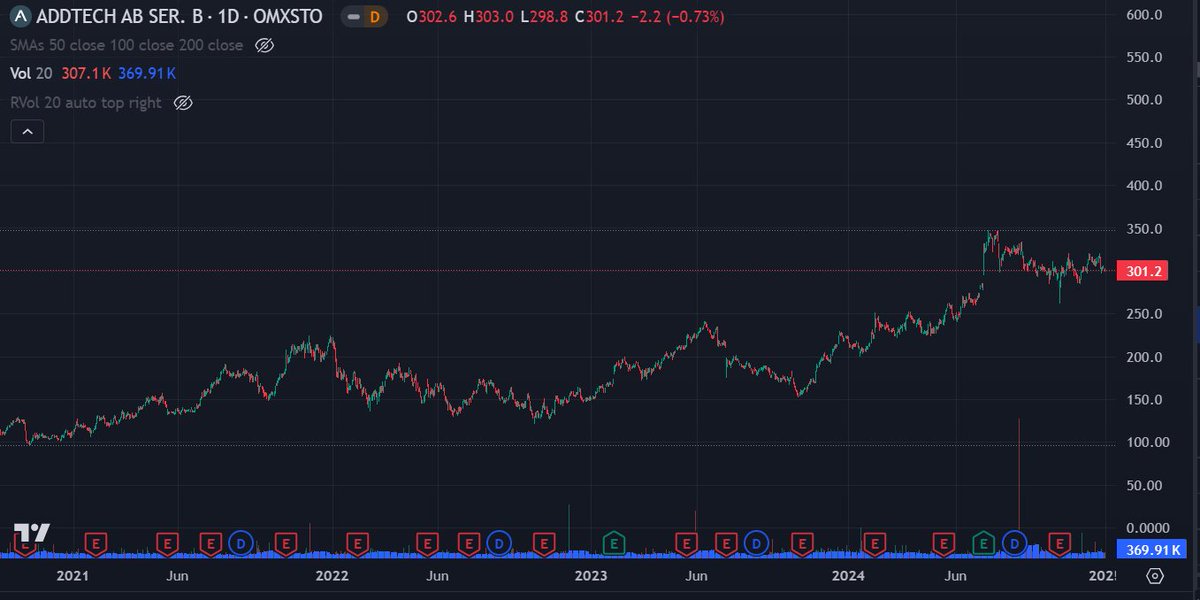Screen dimensions: 1200x600
Task: Click the red 301.2 current price label
Action: tap(1144, 271)
